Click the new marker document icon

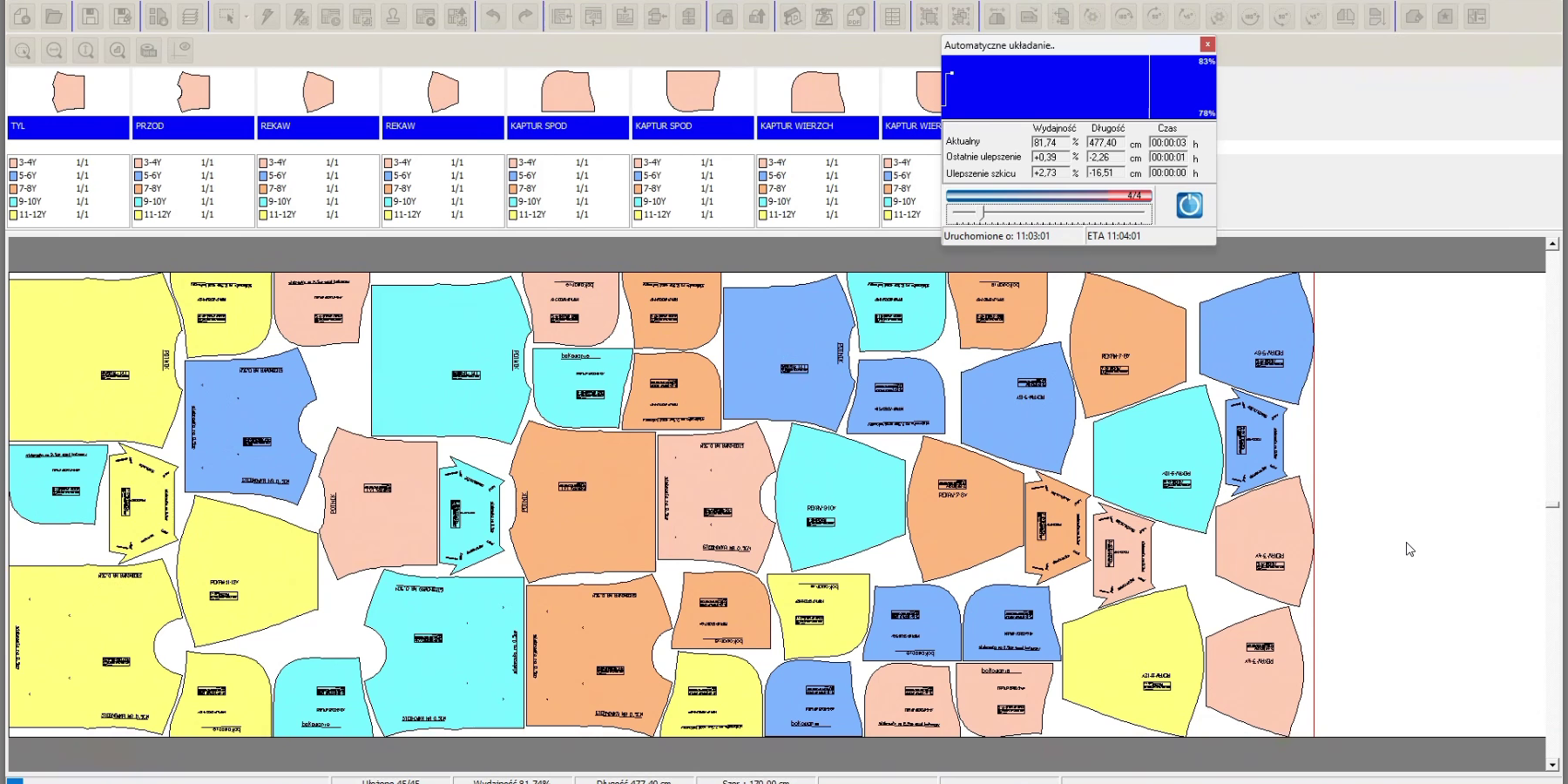23,17
